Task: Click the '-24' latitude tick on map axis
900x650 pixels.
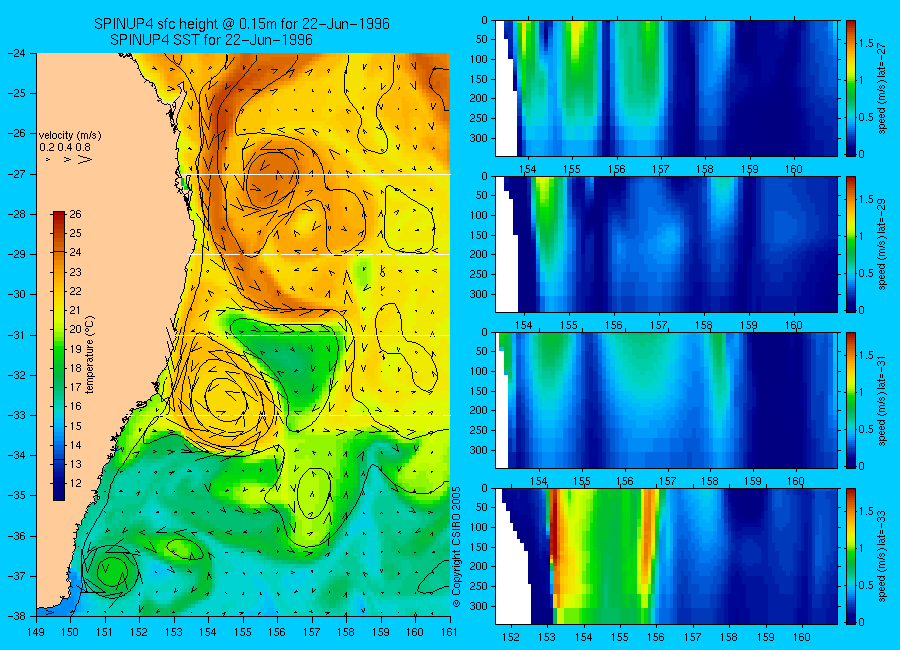Action: pos(17,53)
